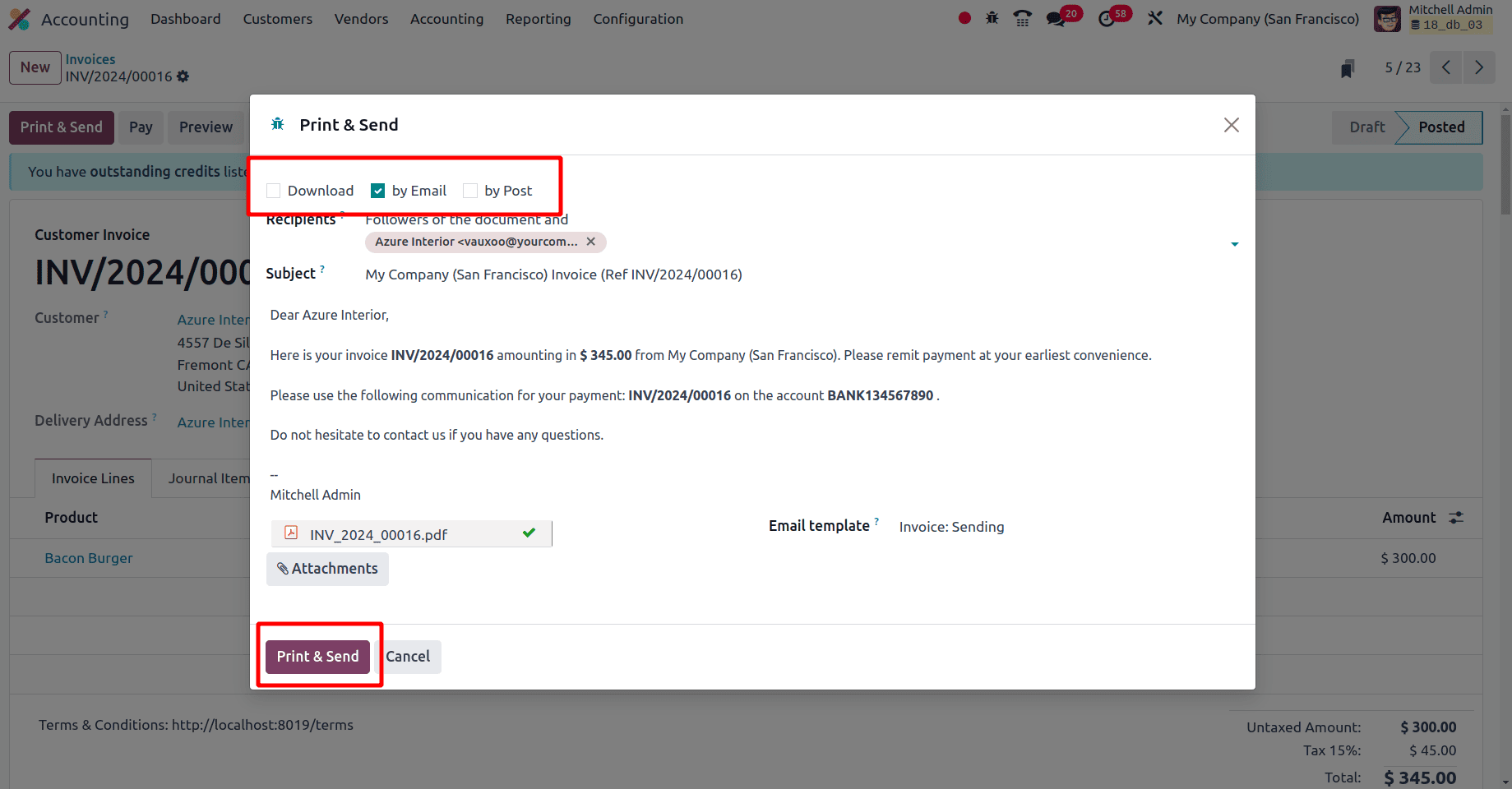Image resolution: width=1512 pixels, height=789 pixels.
Task: Expand the recipients dropdown arrow
Action: pos(1234,244)
